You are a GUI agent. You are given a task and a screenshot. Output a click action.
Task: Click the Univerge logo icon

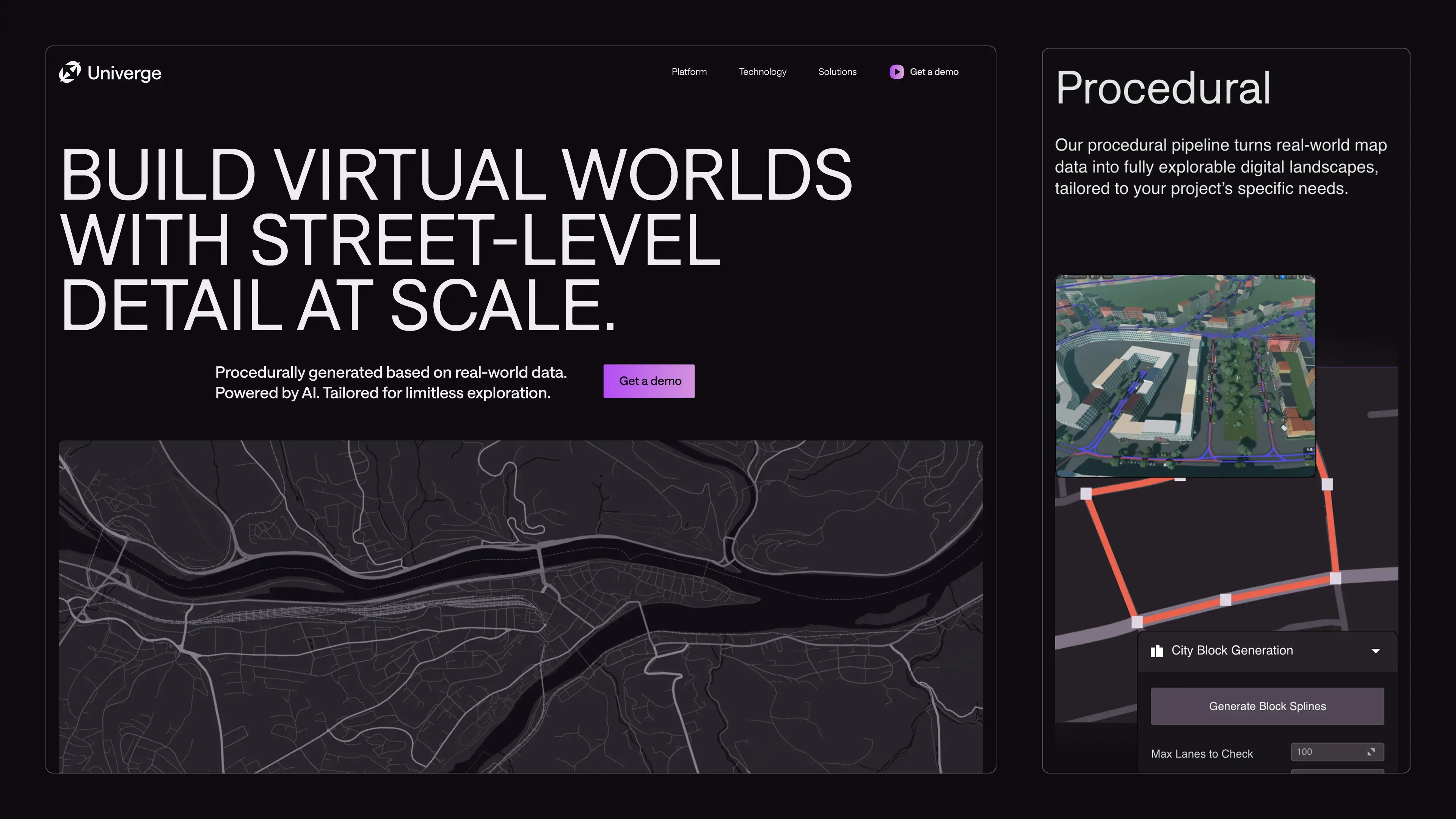(x=70, y=72)
